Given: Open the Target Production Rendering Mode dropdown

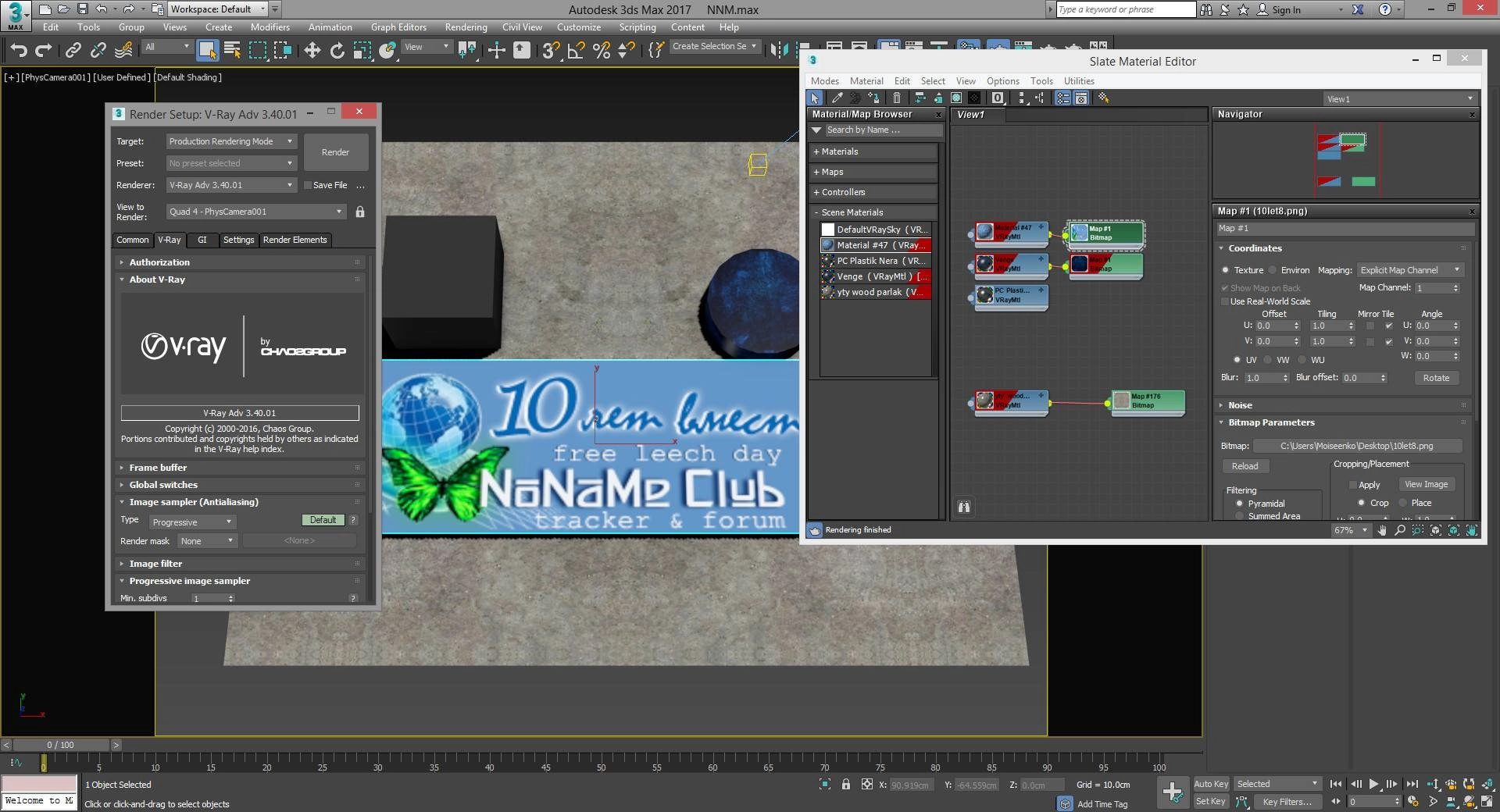Looking at the screenshot, I should (x=231, y=141).
